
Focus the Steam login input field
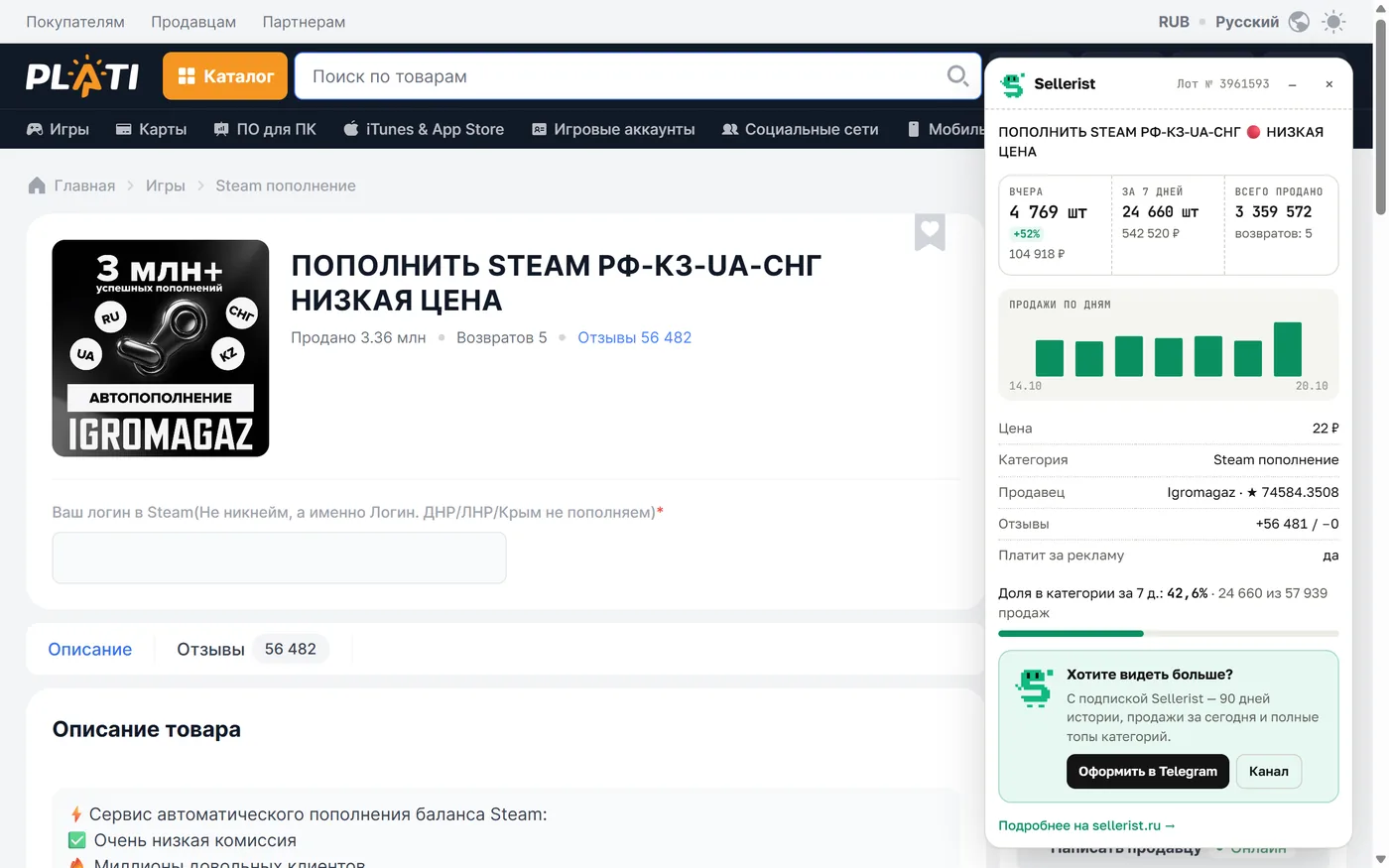click(x=279, y=558)
